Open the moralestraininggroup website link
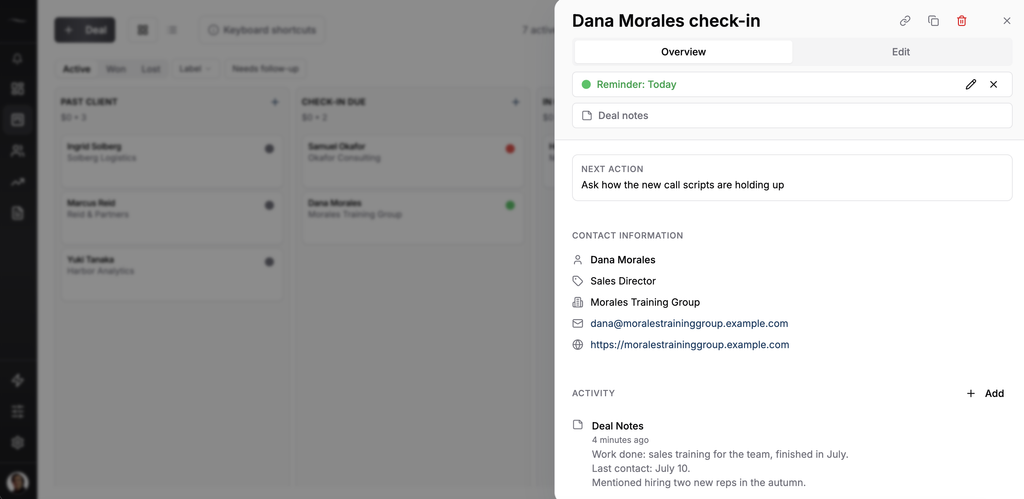This screenshot has height=499, width=1024. (x=690, y=345)
